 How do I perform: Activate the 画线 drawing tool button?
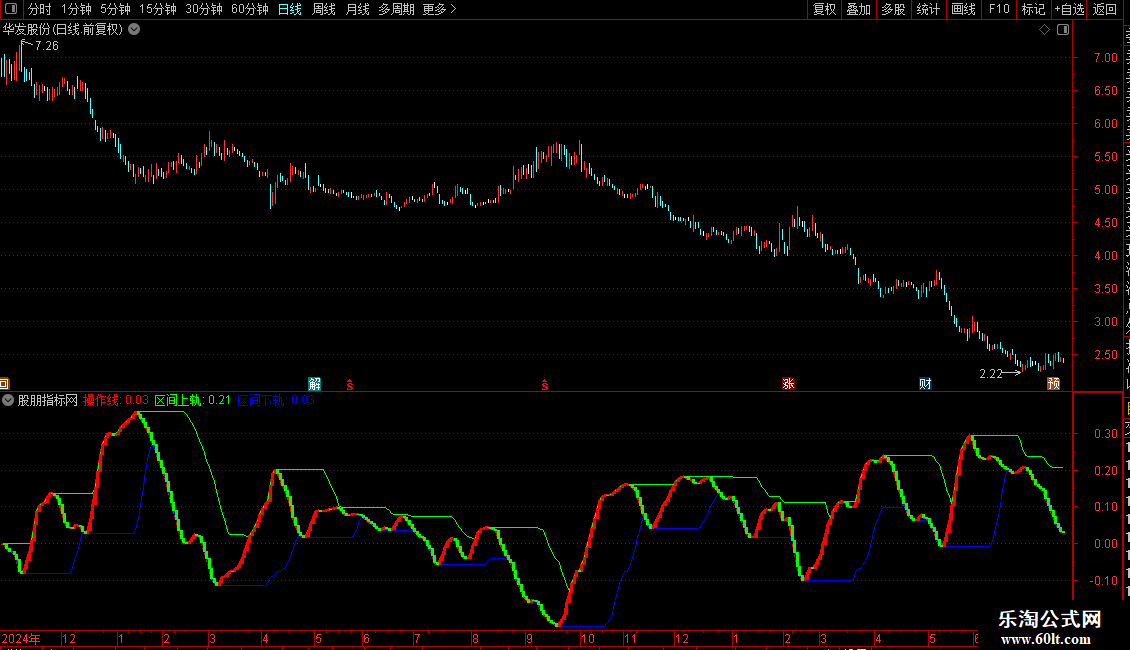pyautogui.click(x=963, y=9)
